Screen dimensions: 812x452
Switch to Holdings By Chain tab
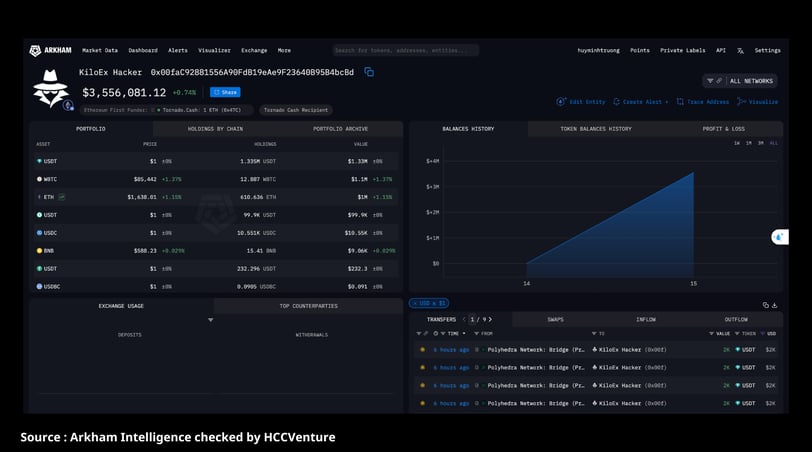click(215, 128)
